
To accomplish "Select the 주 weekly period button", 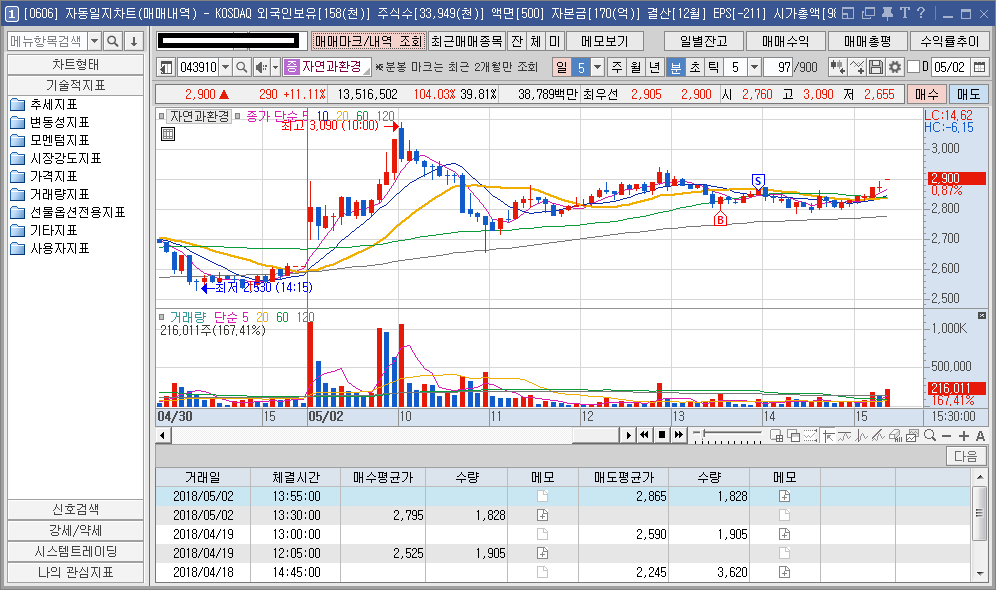I will point(617,67).
